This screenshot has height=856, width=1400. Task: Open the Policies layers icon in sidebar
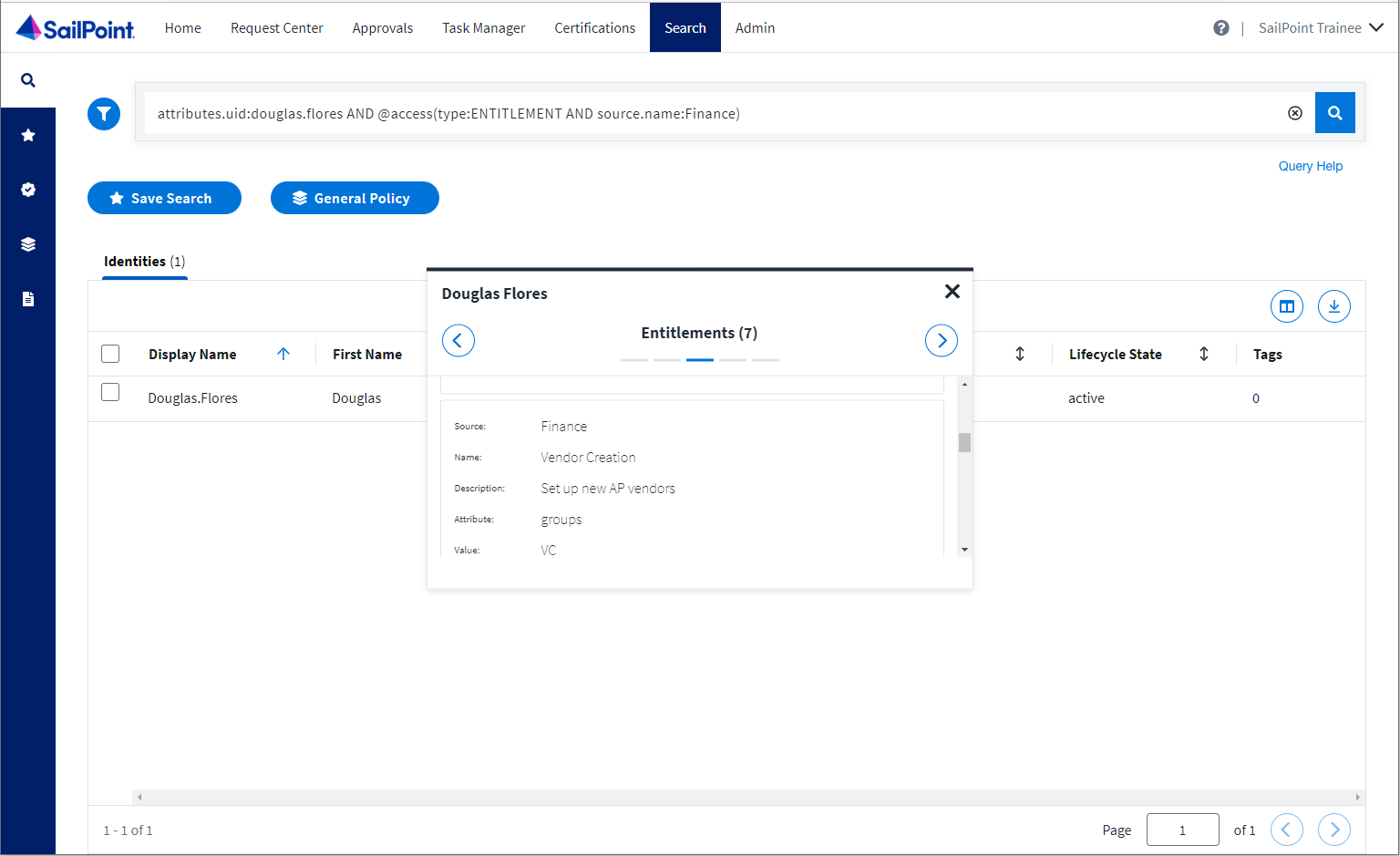(x=28, y=243)
